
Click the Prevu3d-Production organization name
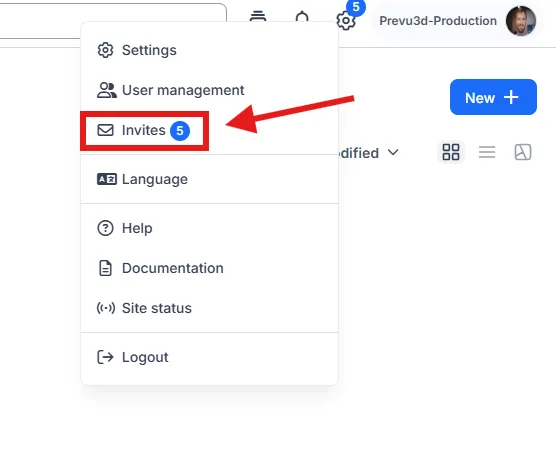tap(438, 21)
